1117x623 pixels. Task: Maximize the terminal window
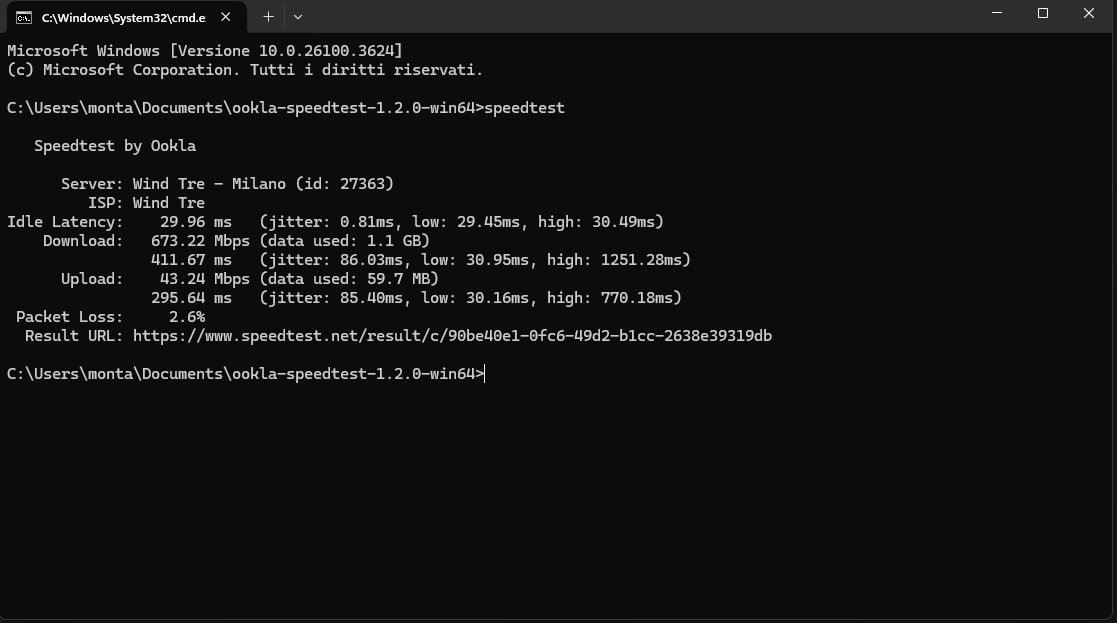[x=1042, y=14]
